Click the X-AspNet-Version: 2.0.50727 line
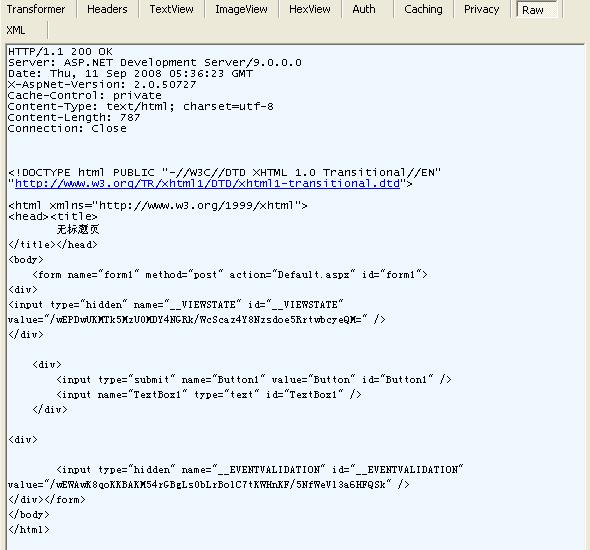 [102, 84]
